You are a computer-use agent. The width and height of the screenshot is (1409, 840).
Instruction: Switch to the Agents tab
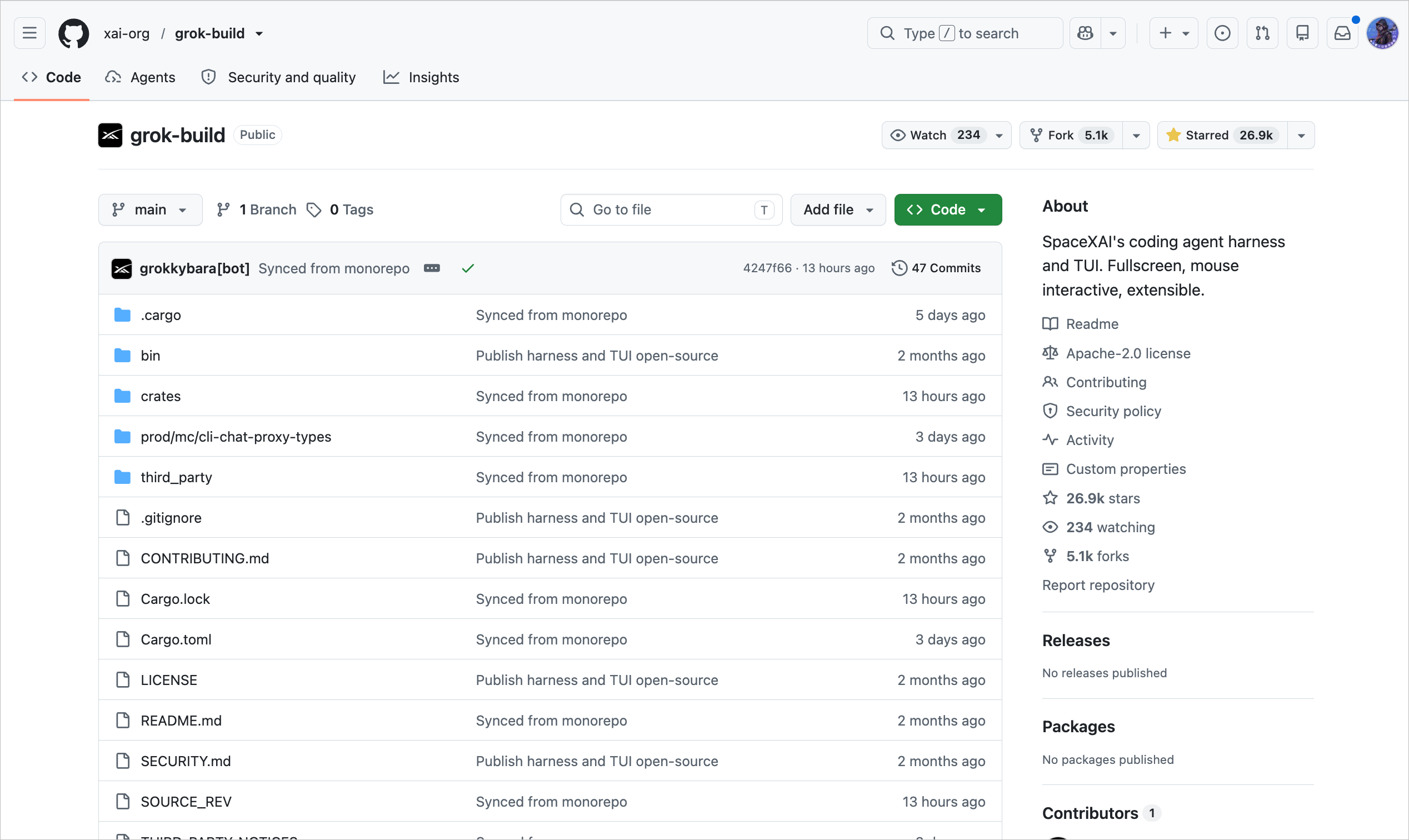pos(141,78)
